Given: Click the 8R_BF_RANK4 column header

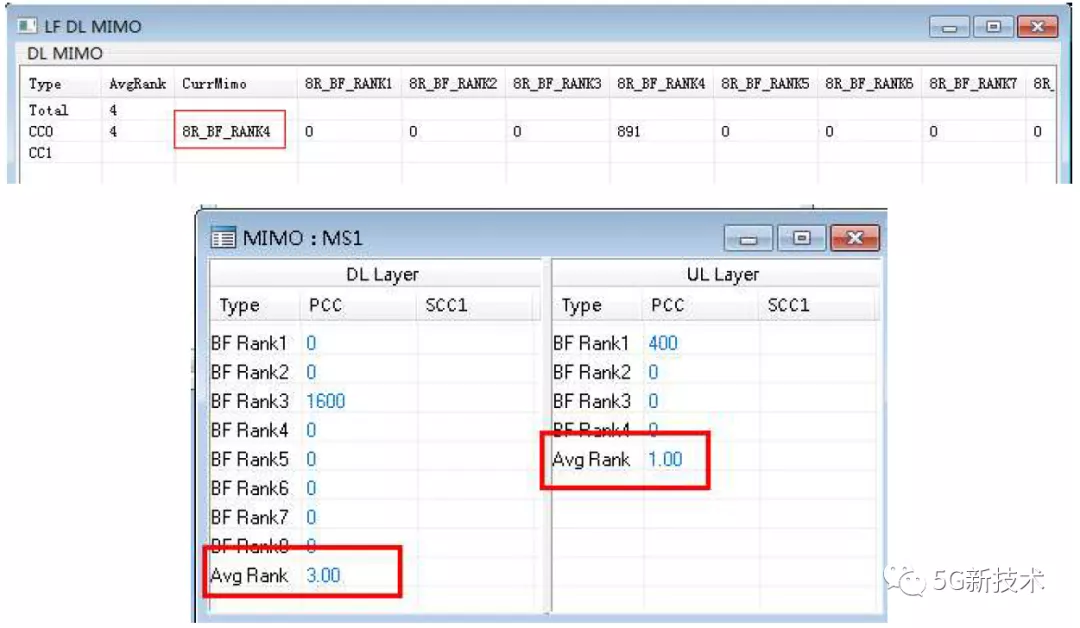Looking at the screenshot, I should coord(661,84).
